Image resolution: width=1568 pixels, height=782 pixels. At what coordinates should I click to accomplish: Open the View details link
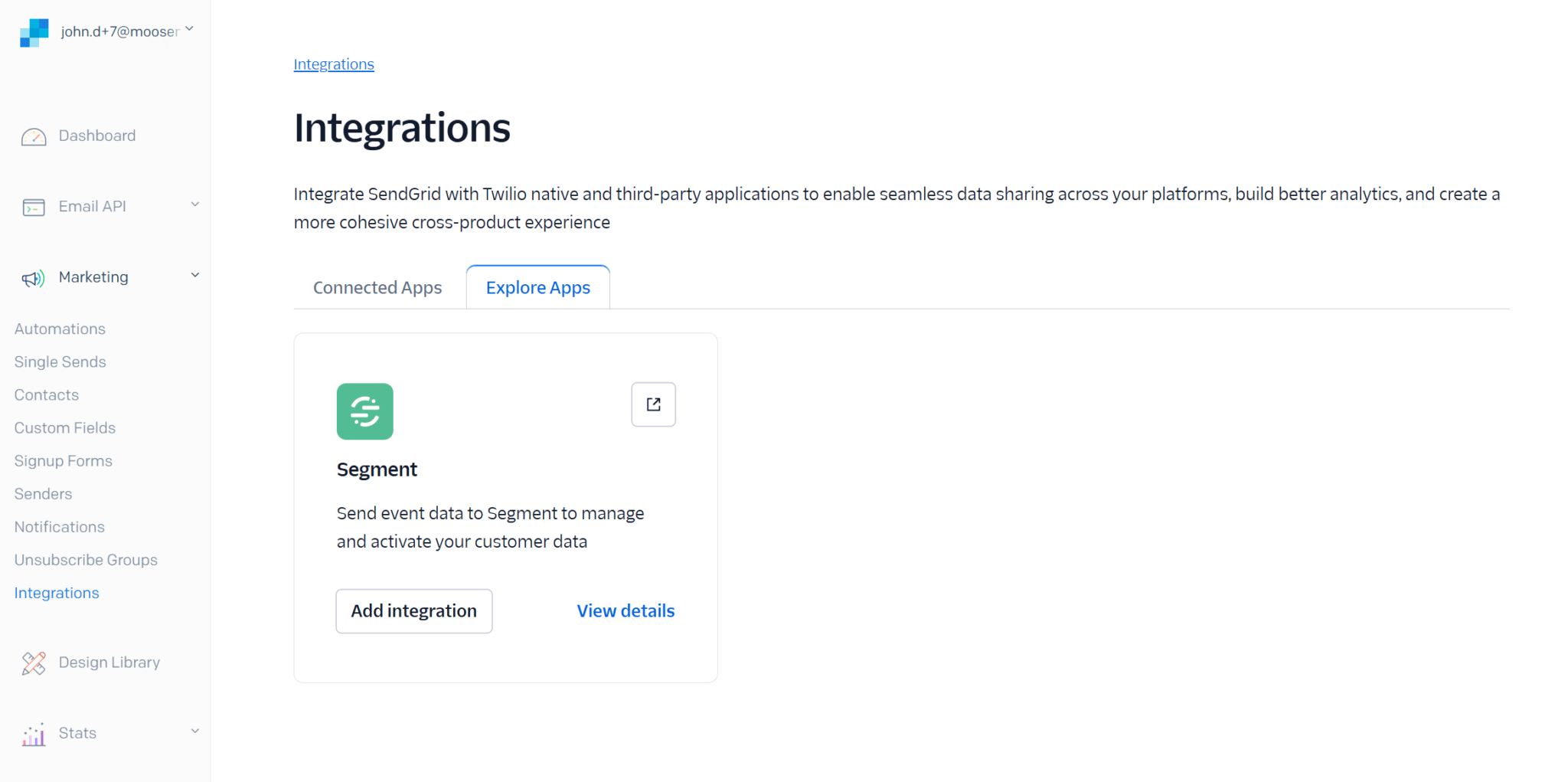click(626, 611)
